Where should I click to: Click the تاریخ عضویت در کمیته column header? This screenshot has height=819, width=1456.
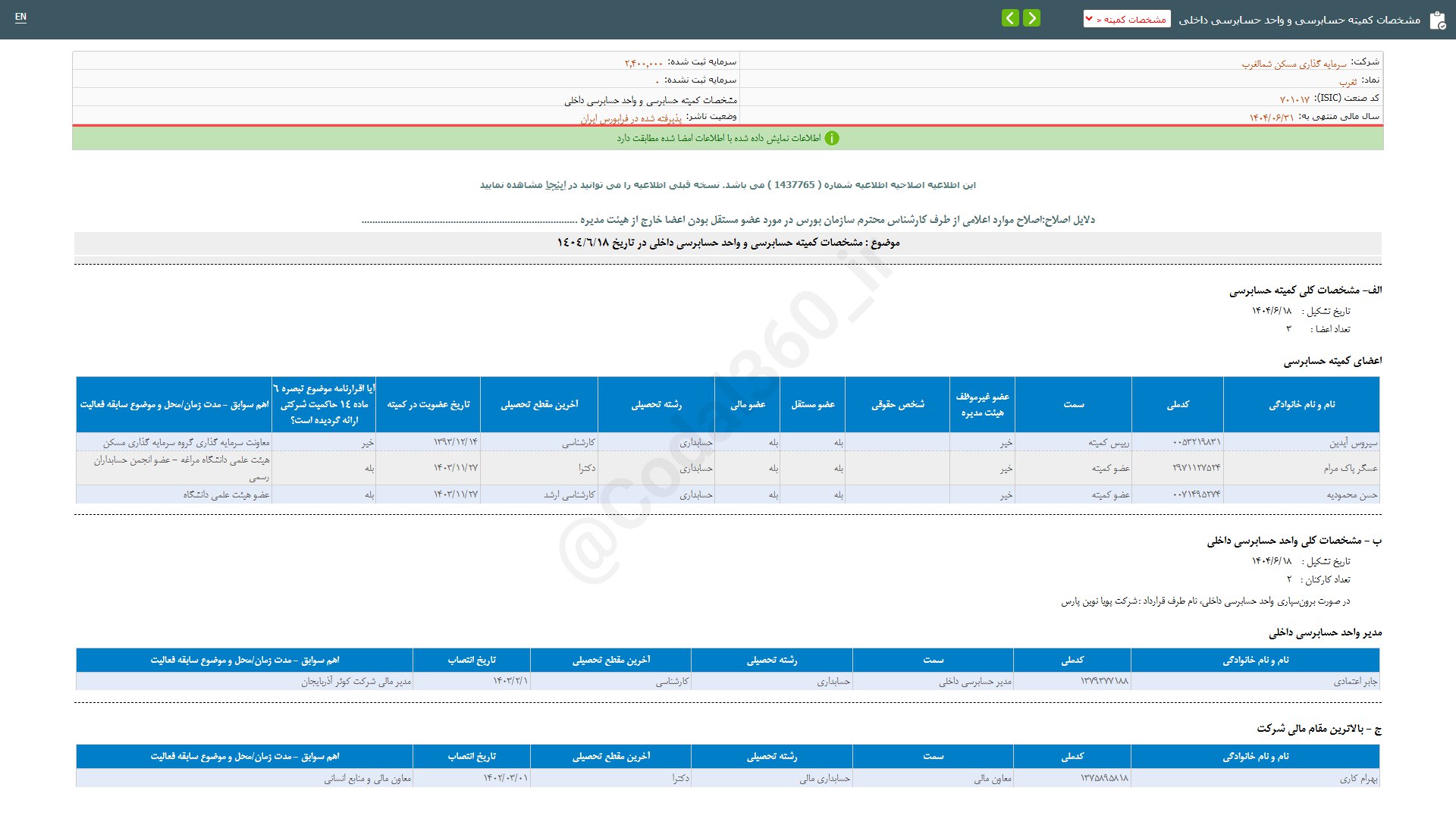click(428, 405)
